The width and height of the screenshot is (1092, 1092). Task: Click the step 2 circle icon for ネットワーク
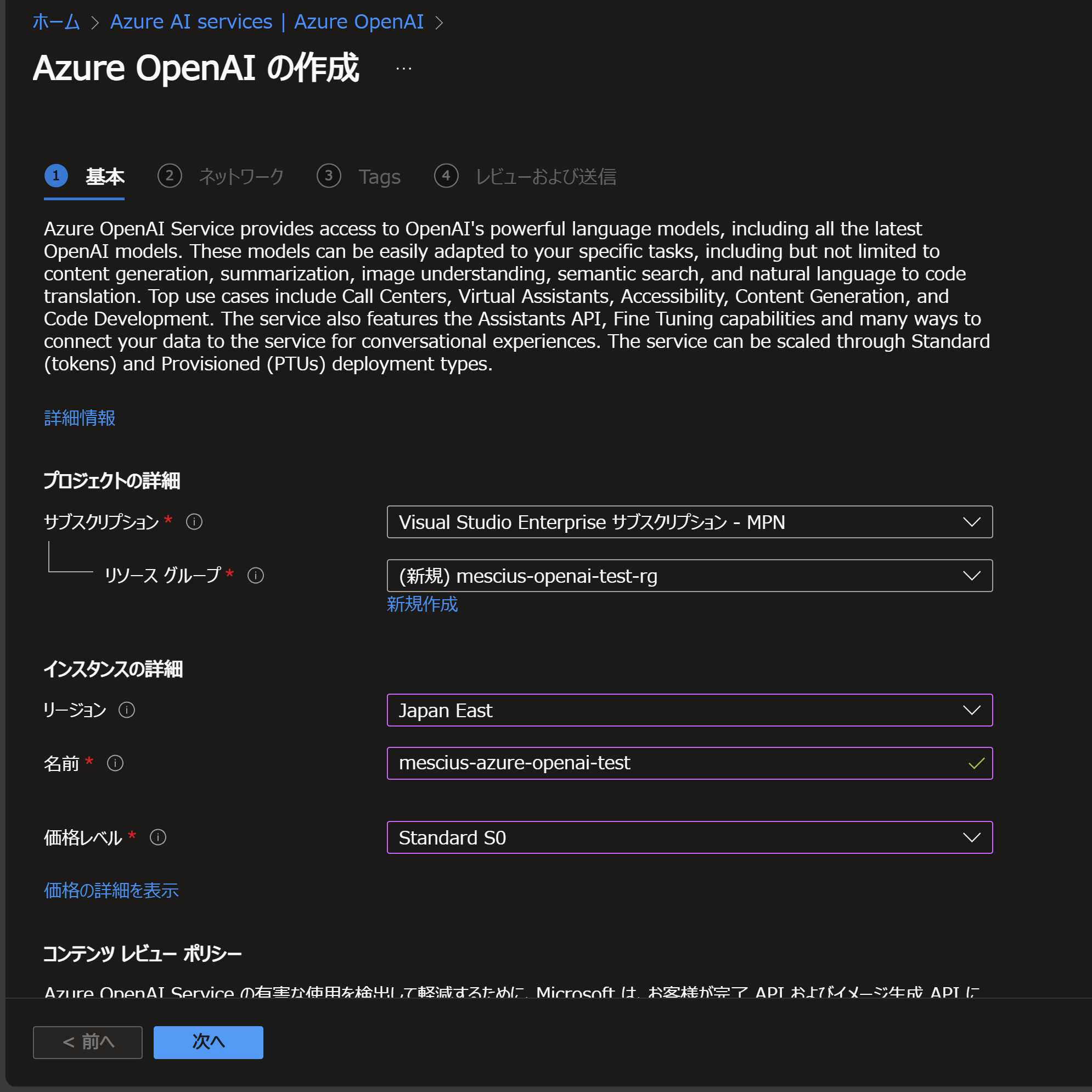170,176
